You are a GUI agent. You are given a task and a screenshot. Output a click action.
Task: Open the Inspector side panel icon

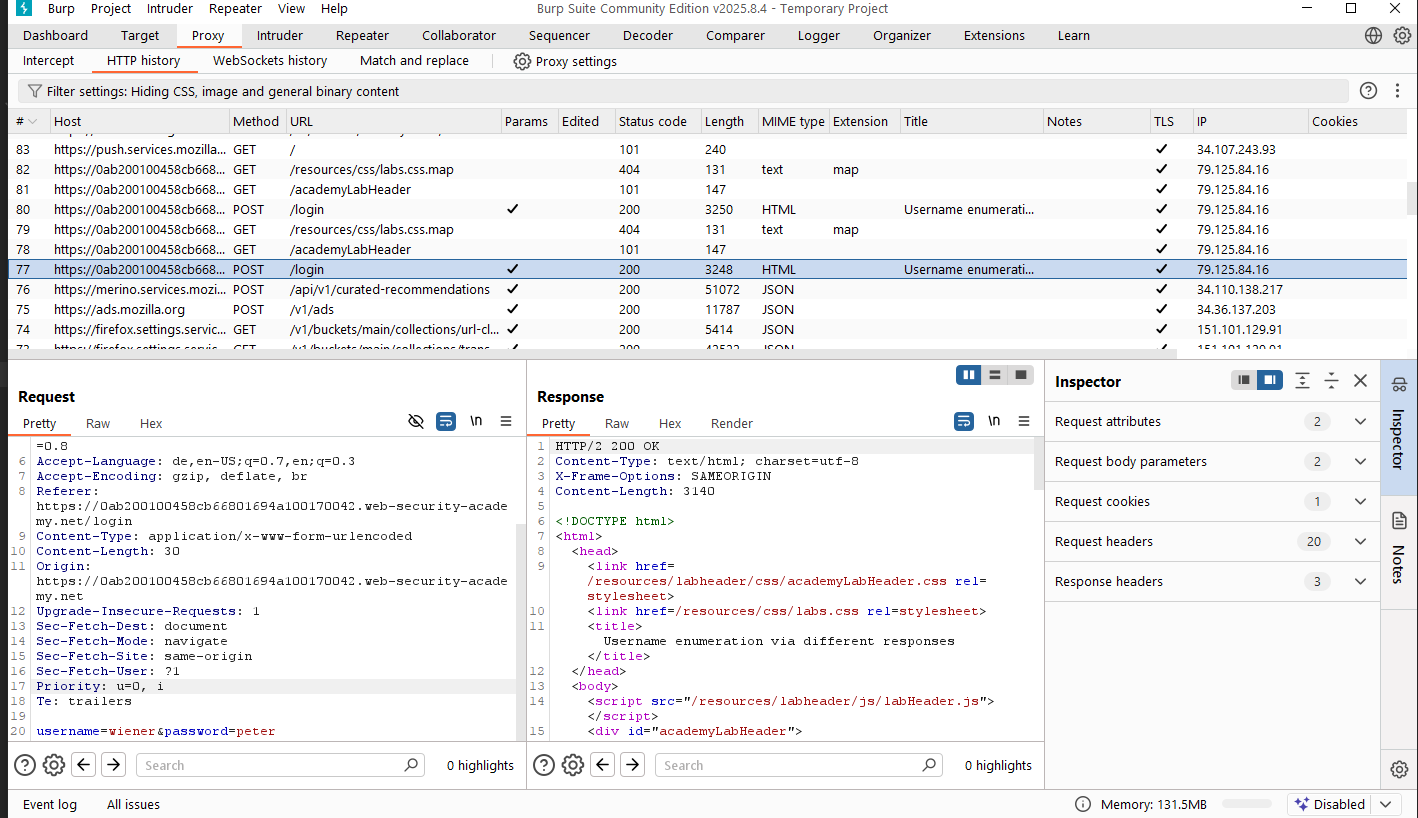coord(1399,385)
